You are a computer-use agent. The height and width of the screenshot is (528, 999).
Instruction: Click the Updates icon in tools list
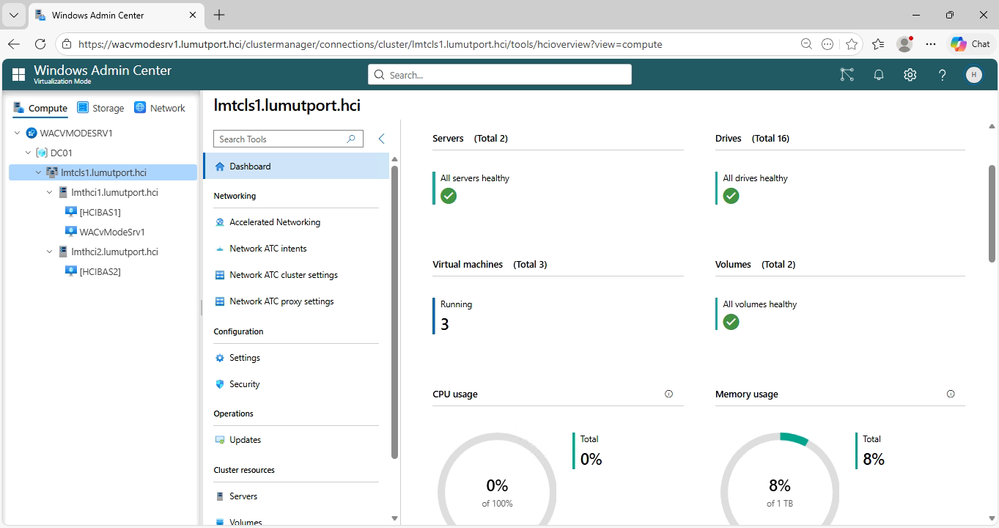click(220, 440)
